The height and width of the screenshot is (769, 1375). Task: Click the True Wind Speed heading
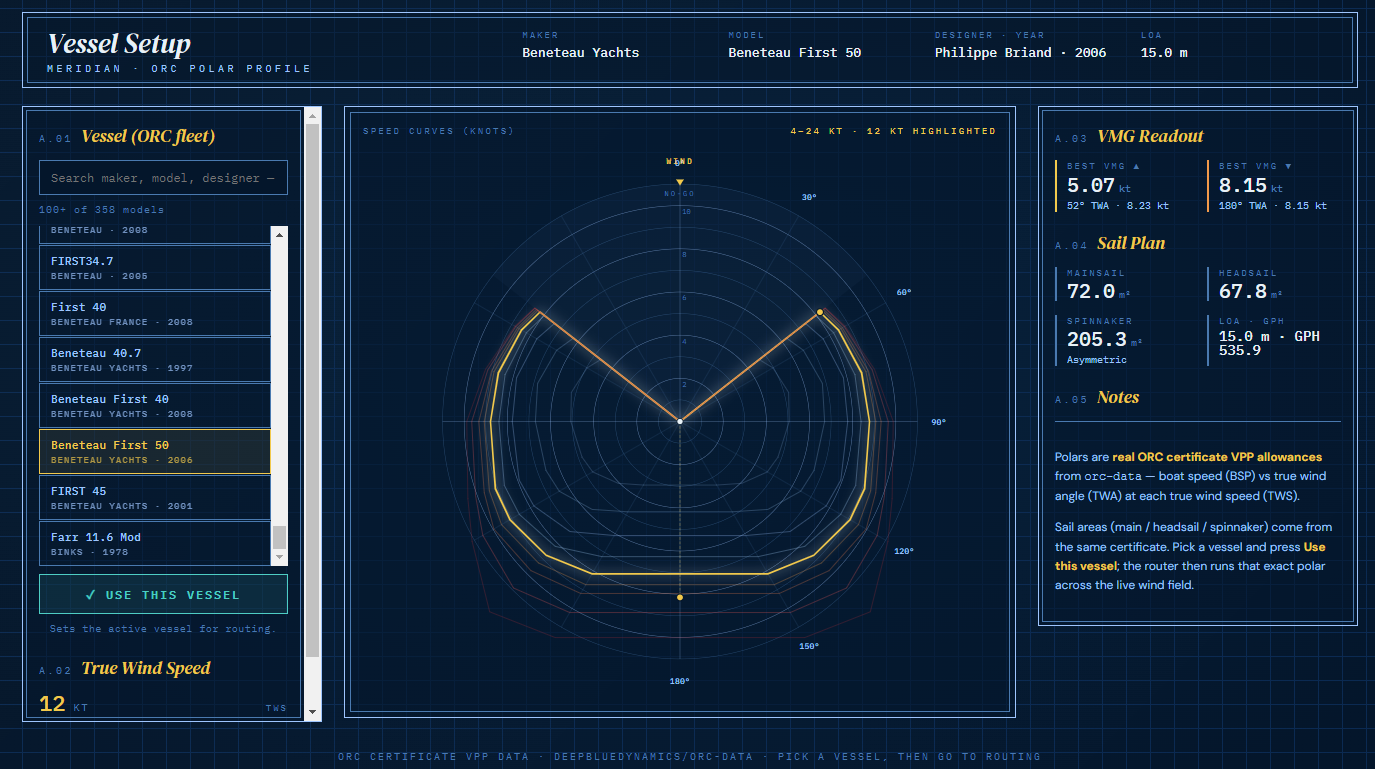tap(146, 668)
